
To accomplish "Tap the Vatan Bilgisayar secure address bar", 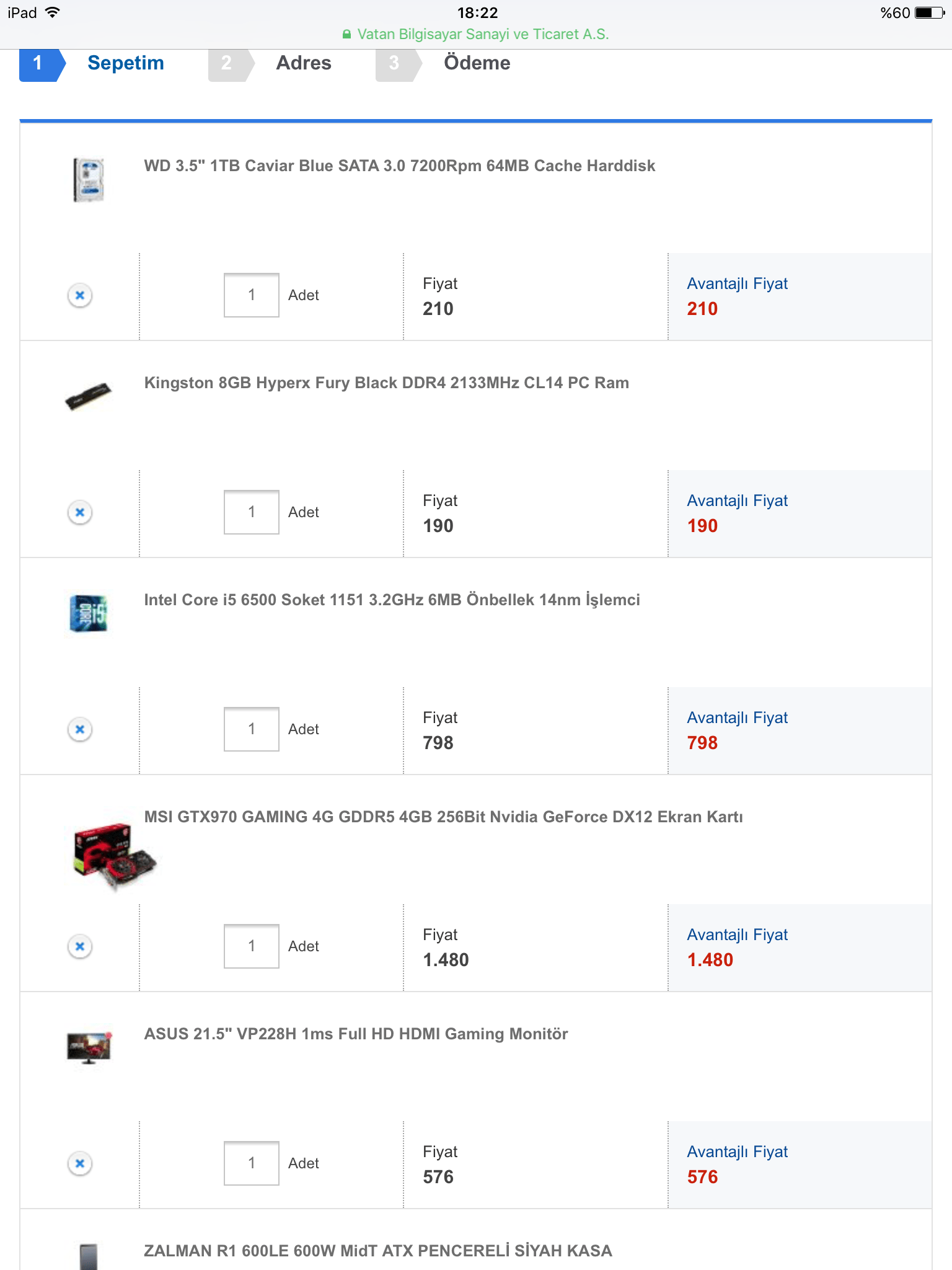I will pyautogui.click(x=476, y=34).
